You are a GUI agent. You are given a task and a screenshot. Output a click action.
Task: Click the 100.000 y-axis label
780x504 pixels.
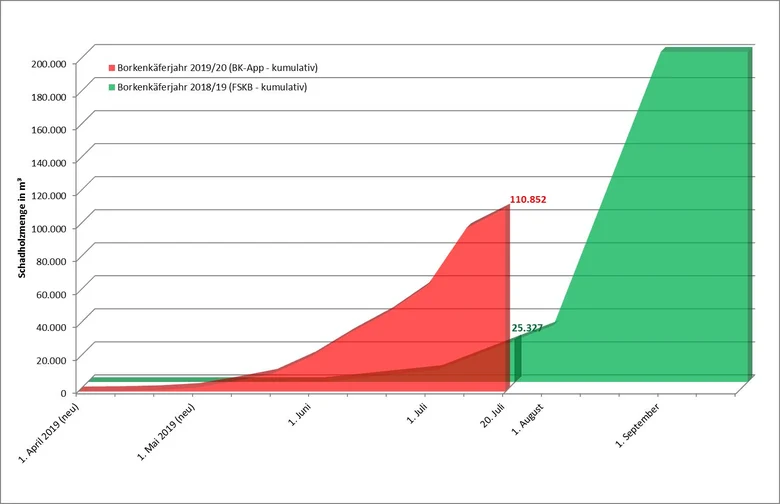49,228
